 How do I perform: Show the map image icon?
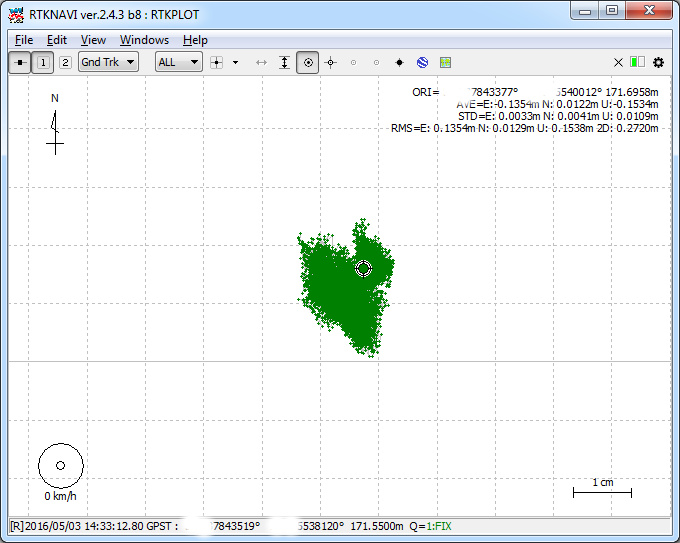tap(445, 62)
